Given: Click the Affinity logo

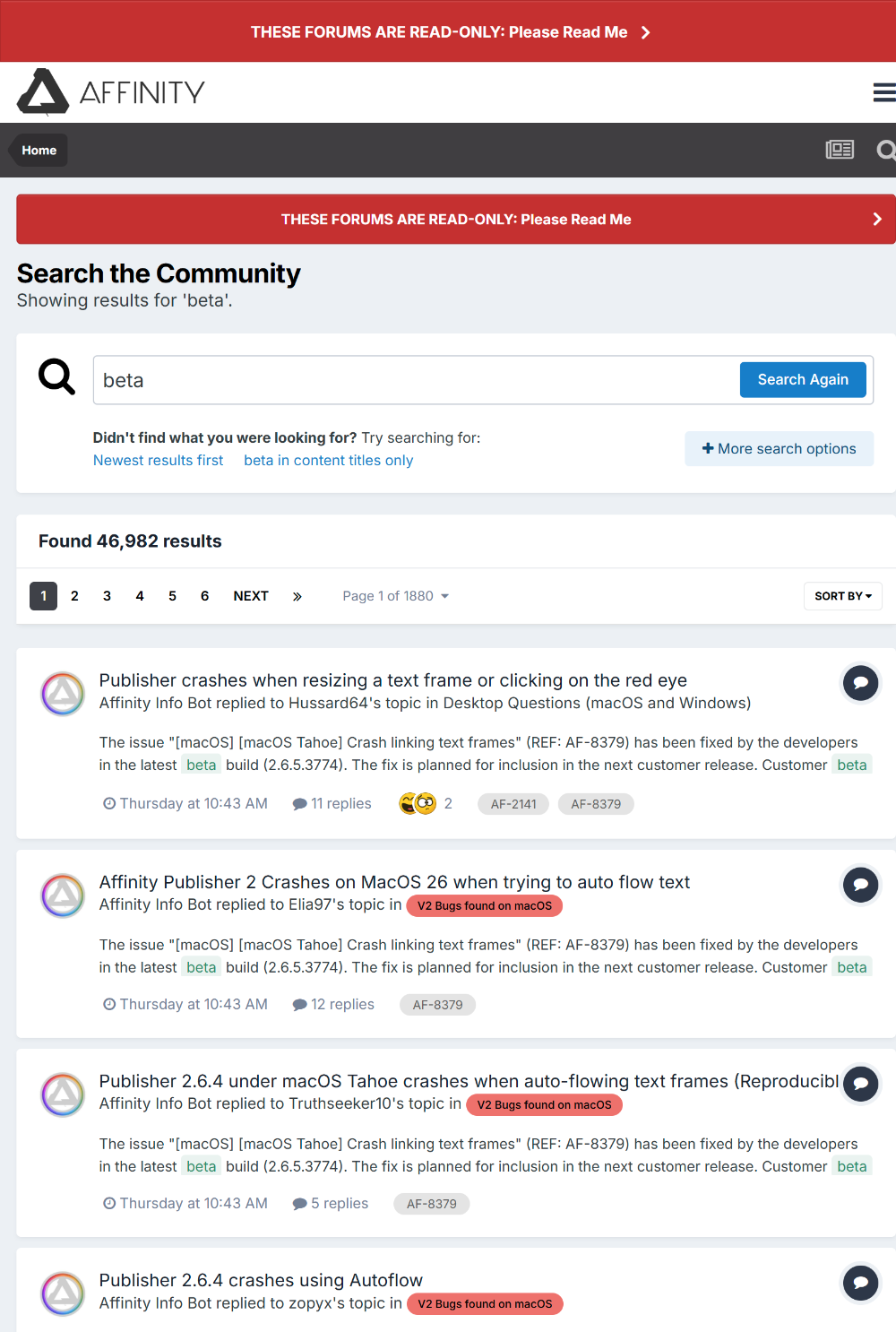Looking at the screenshot, I should [111, 91].
